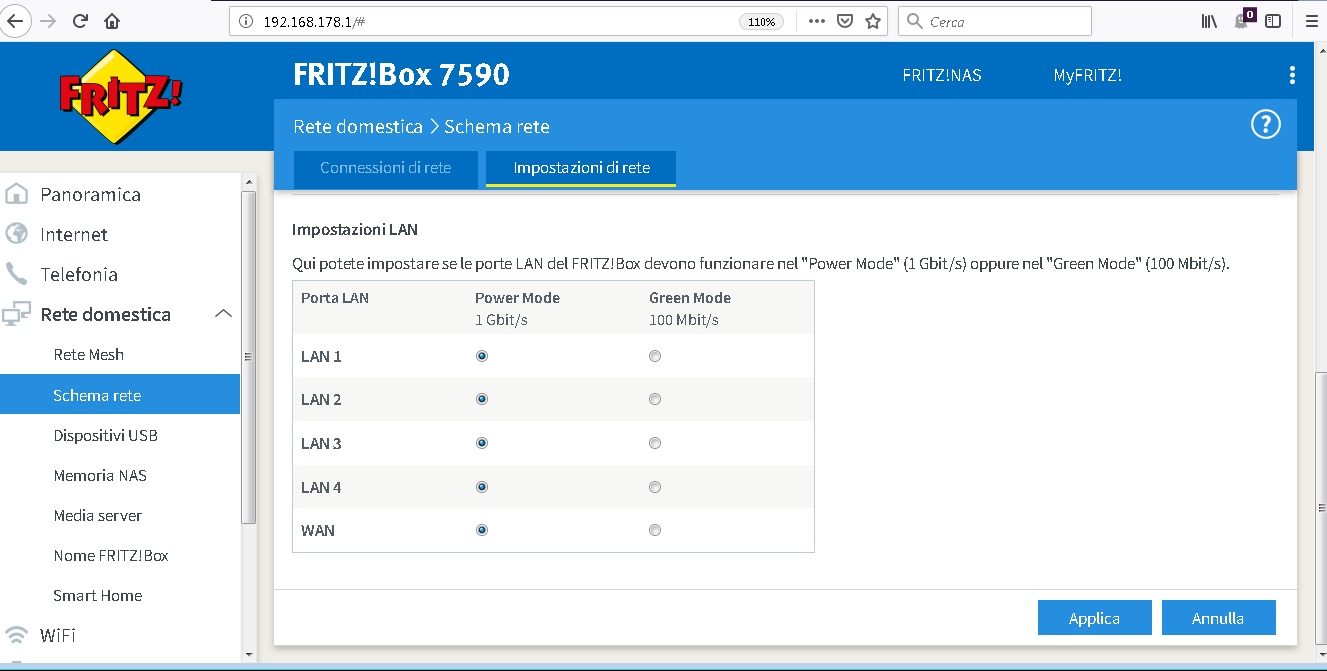Open the FRITZ!NAS link
Screen dimensions: 1327x671
942,75
